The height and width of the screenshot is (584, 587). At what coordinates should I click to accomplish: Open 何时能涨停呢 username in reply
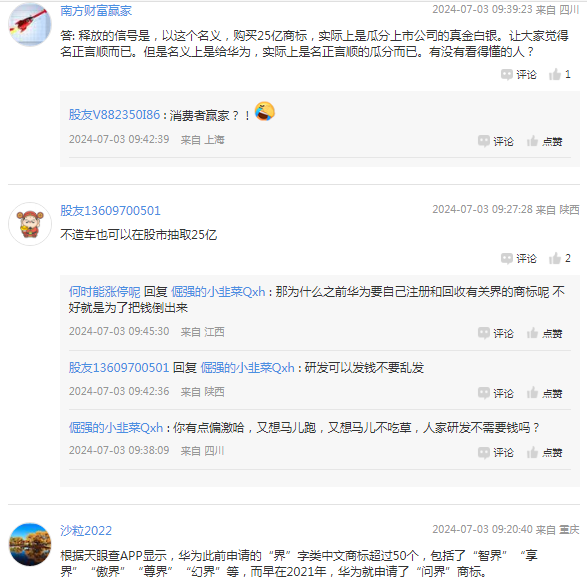(104, 292)
